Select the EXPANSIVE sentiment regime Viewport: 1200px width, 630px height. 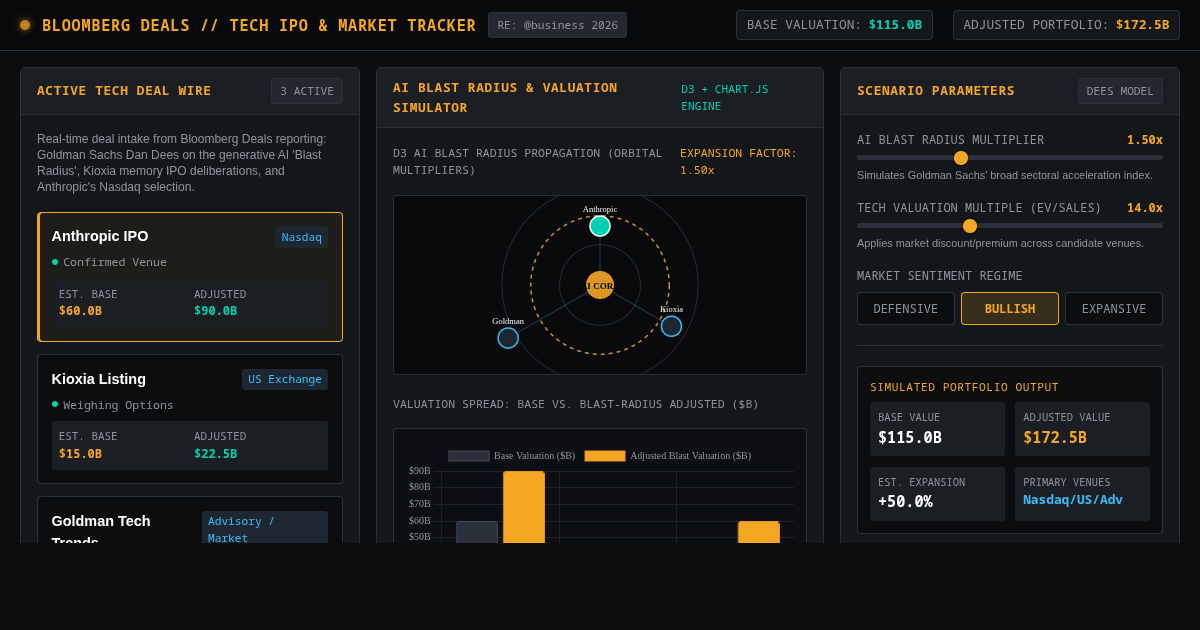click(x=1114, y=308)
